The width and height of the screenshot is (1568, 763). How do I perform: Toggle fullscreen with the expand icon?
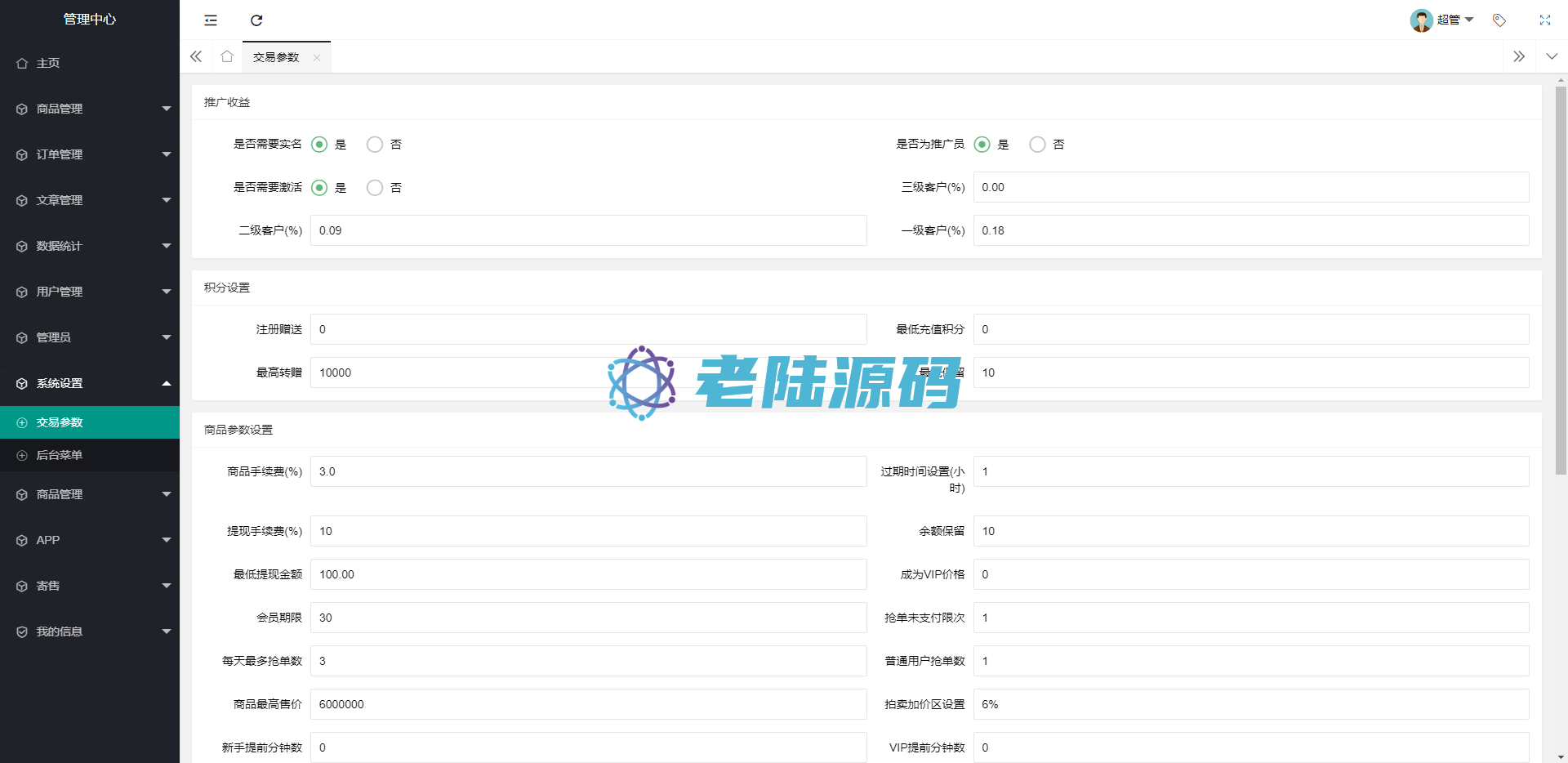pos(1544,20)
